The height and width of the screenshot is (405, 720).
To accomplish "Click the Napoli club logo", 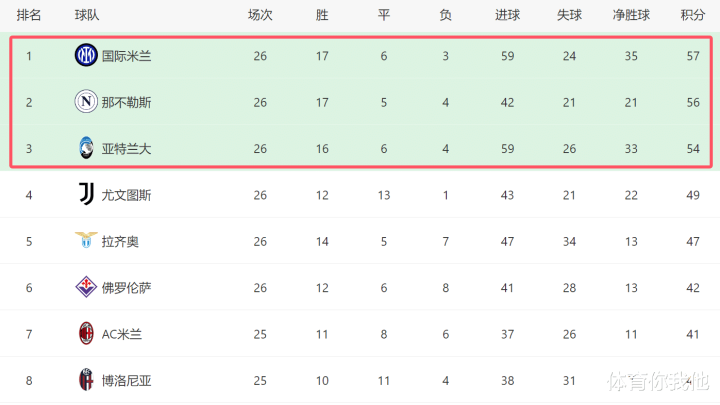I will click(86, 102).
